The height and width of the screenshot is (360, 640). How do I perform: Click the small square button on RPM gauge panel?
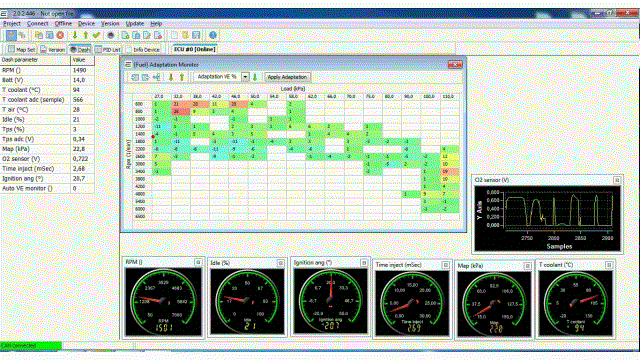point(198,262)
